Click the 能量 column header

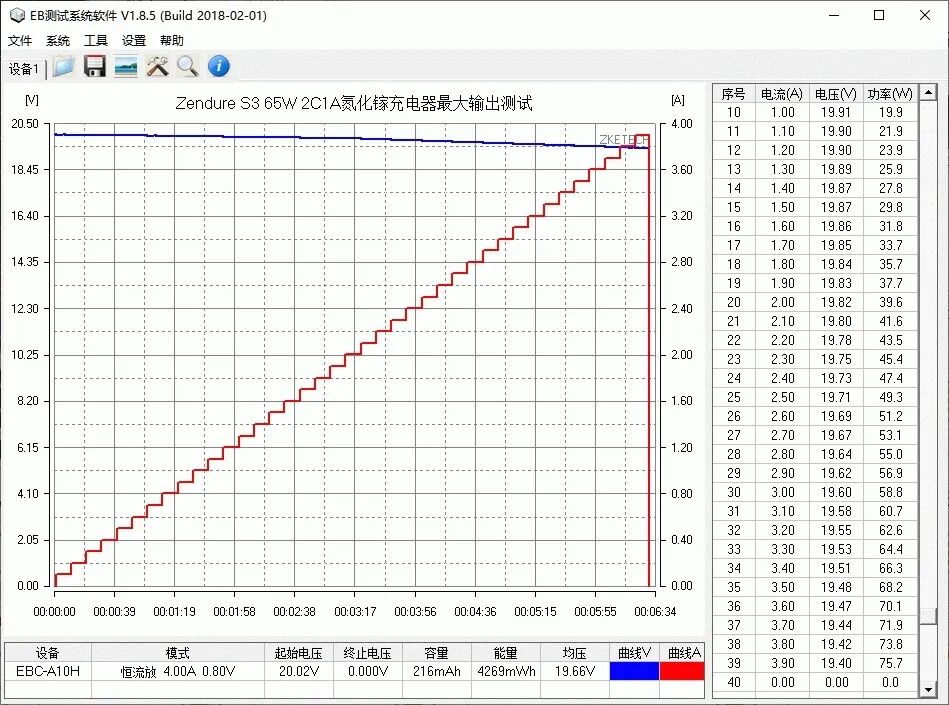[505, 652]
